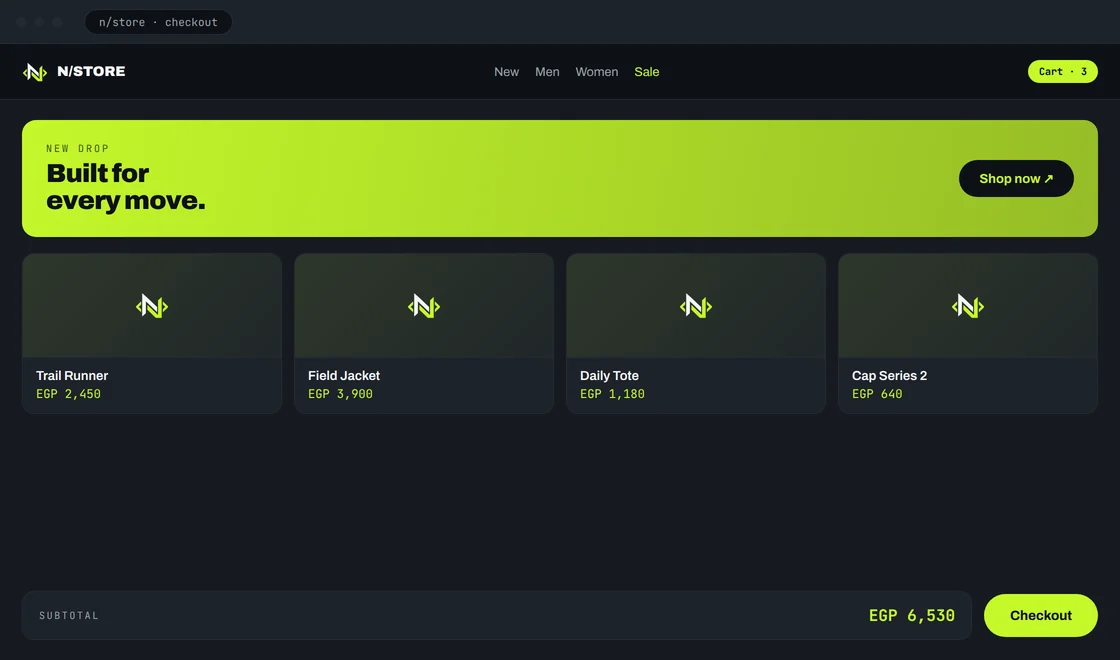Click the SUBTOTAL label
This screenshot has height=660, width=1120.
point(69,616)
